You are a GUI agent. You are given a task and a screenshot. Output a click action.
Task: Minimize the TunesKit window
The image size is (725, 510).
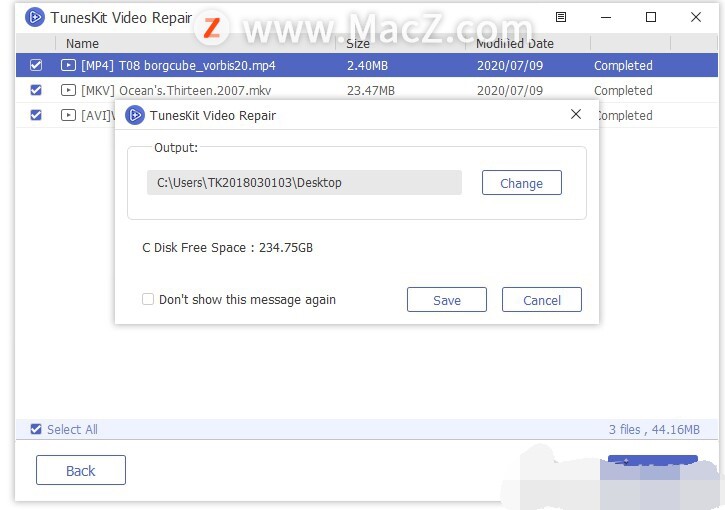point(606,18)
